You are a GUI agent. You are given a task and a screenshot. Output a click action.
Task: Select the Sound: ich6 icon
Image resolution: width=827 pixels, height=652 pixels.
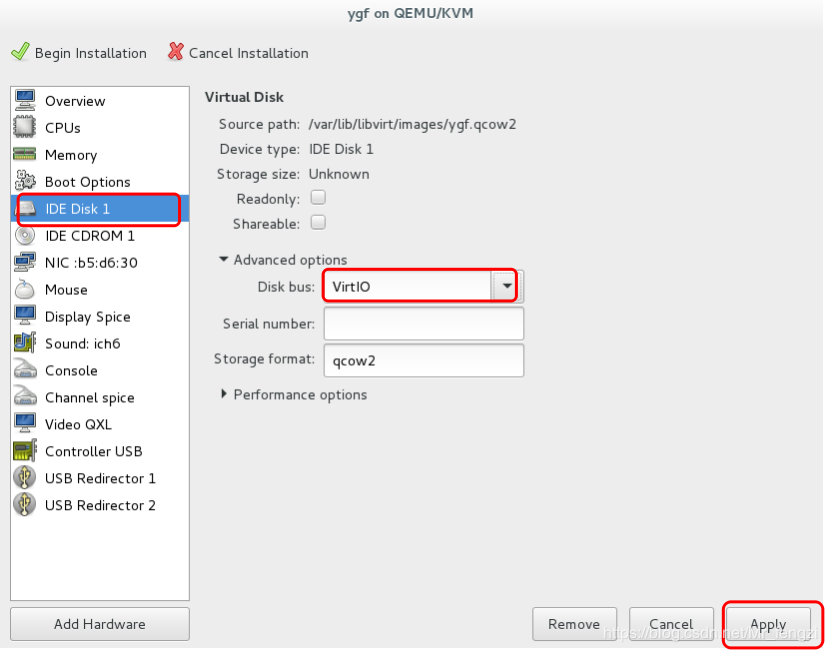(x=25, y=343)
